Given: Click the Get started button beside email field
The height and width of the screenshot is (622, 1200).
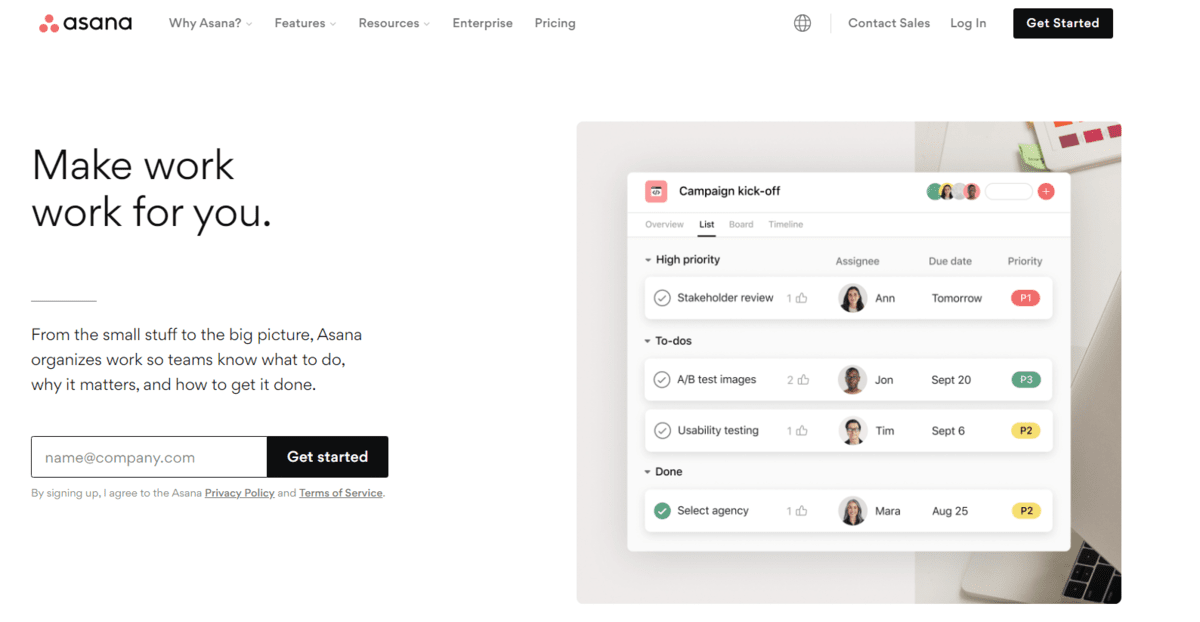Looking at the screenshot, I should pos(328,457).
